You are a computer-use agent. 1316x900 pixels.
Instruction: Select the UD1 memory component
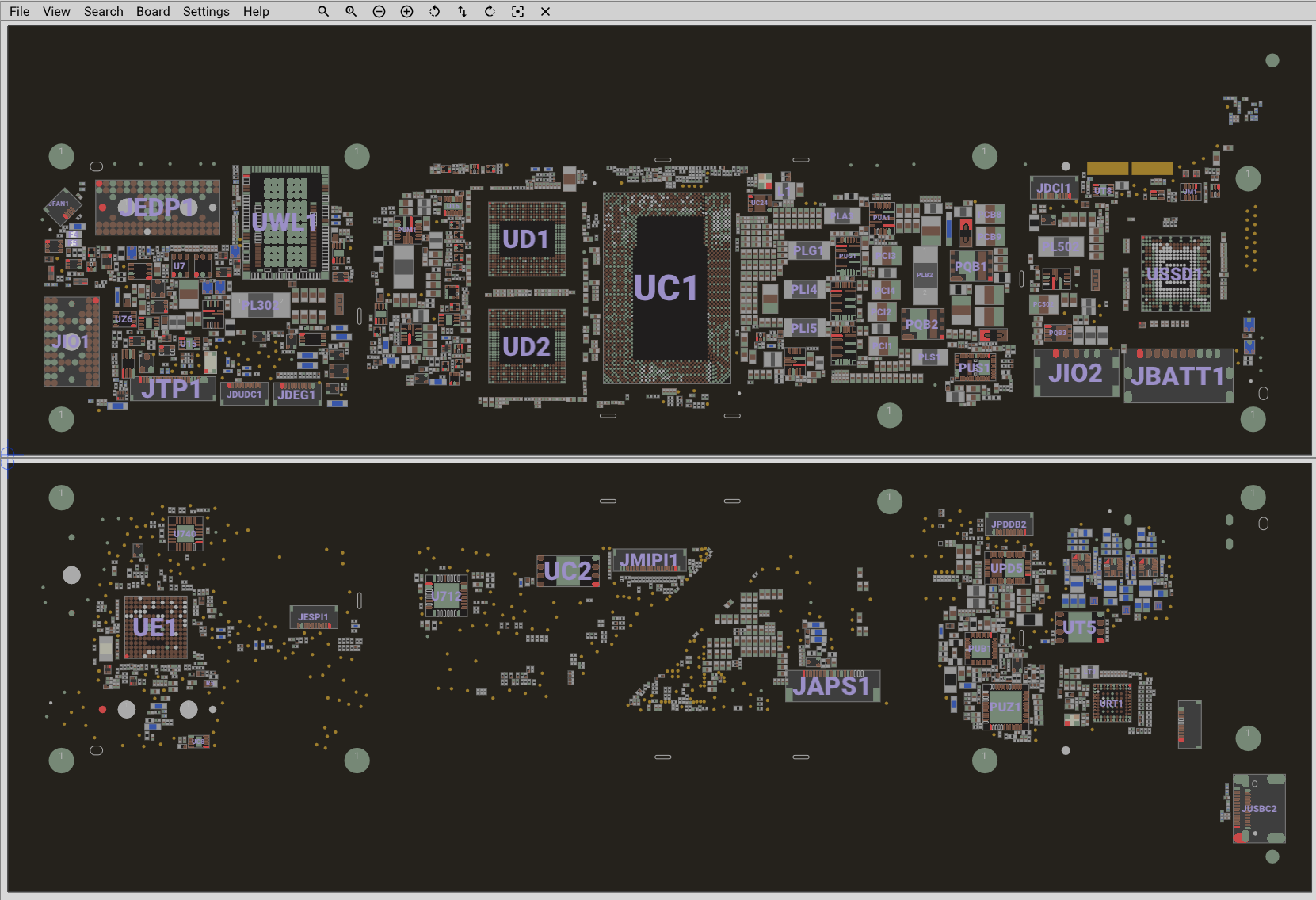tap(526, 239)
